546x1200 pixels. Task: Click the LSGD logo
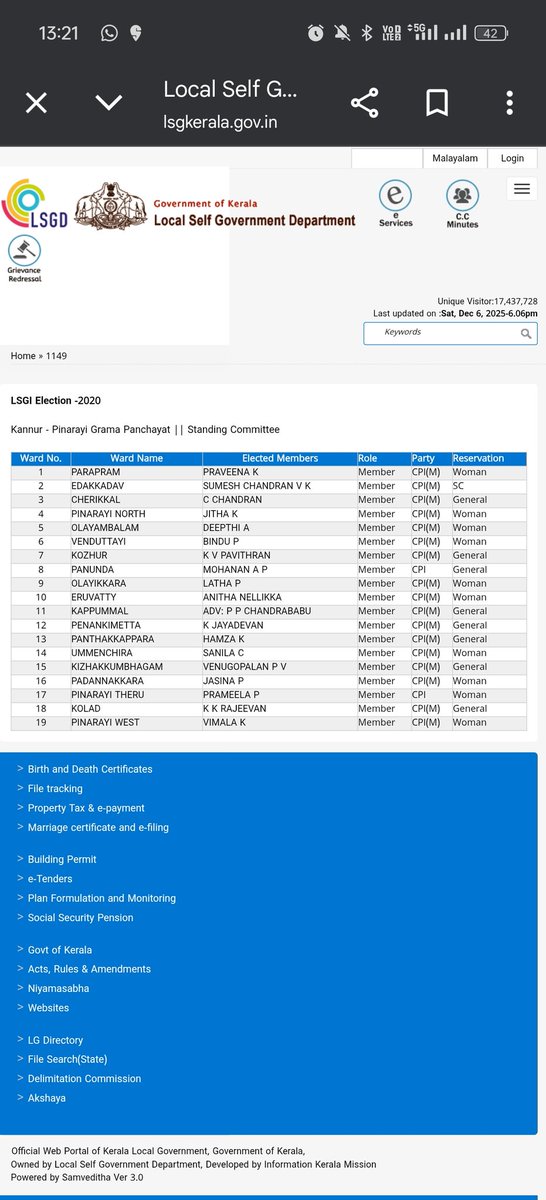(36, 203)
